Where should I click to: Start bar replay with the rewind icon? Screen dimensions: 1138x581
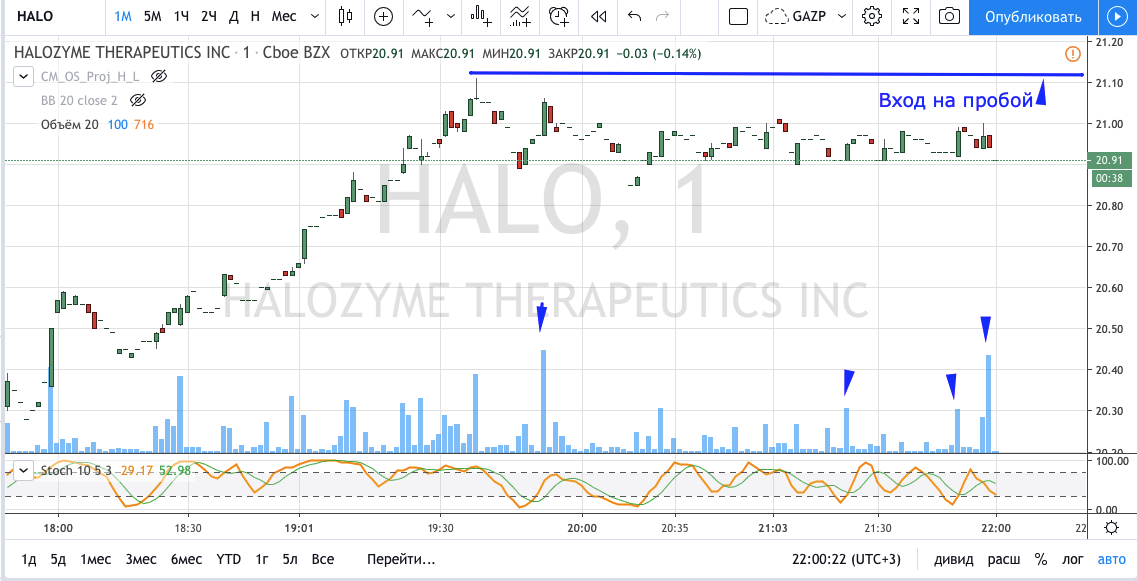click(x=598, y=16)
